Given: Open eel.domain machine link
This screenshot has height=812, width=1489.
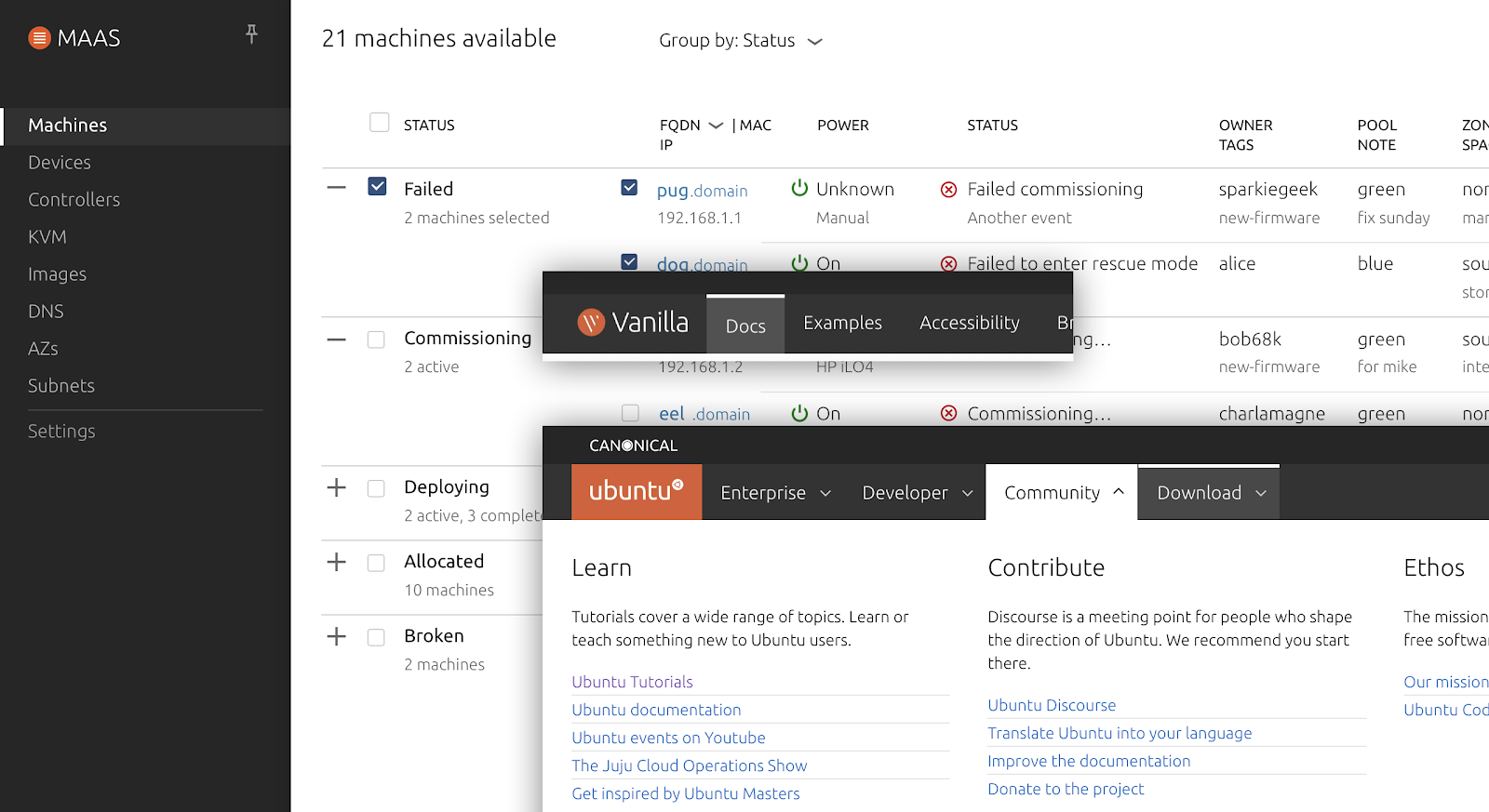Looking at the screenshot, I should pyautogui.click(x=704, y=414).
